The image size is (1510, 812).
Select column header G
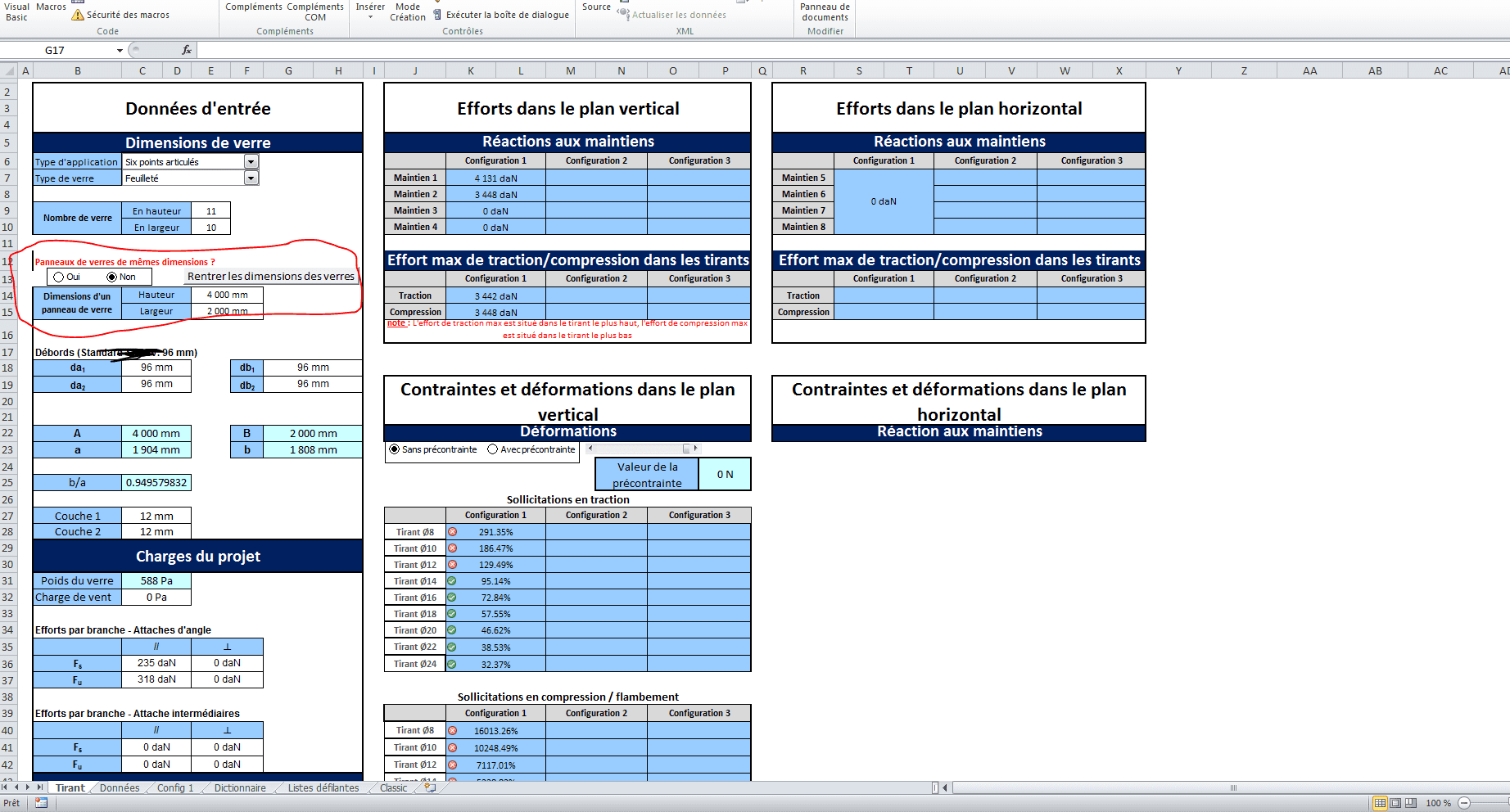(288, 71)
